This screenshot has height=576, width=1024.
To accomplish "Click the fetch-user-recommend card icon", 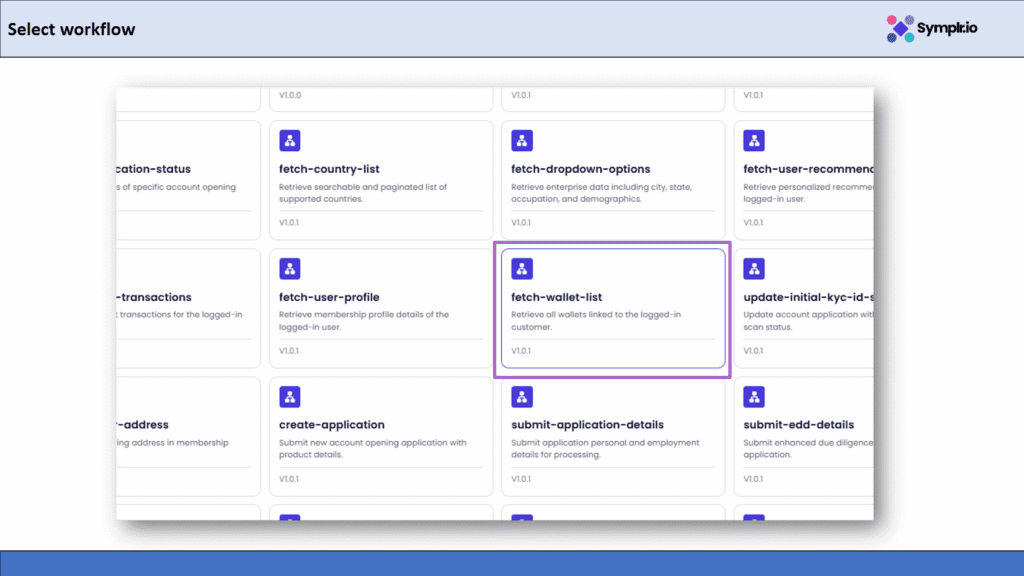I will pyautogui.click(x=754, y=141).
